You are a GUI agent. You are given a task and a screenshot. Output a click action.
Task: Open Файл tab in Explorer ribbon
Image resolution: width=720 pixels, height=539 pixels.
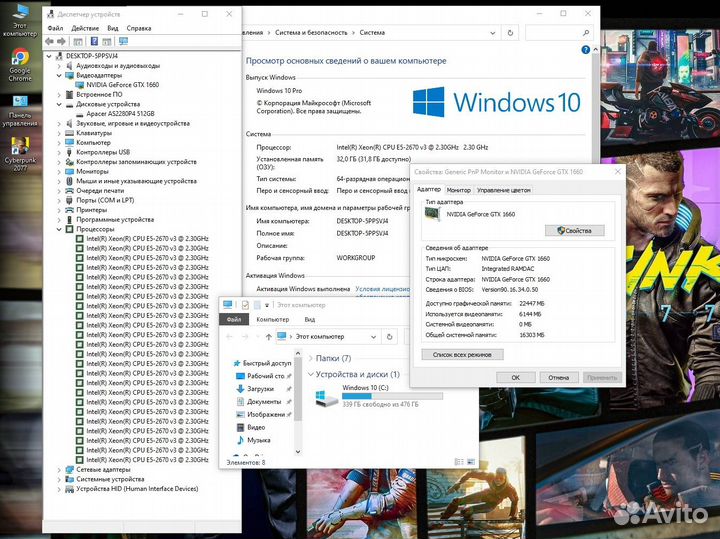[234, 320]
